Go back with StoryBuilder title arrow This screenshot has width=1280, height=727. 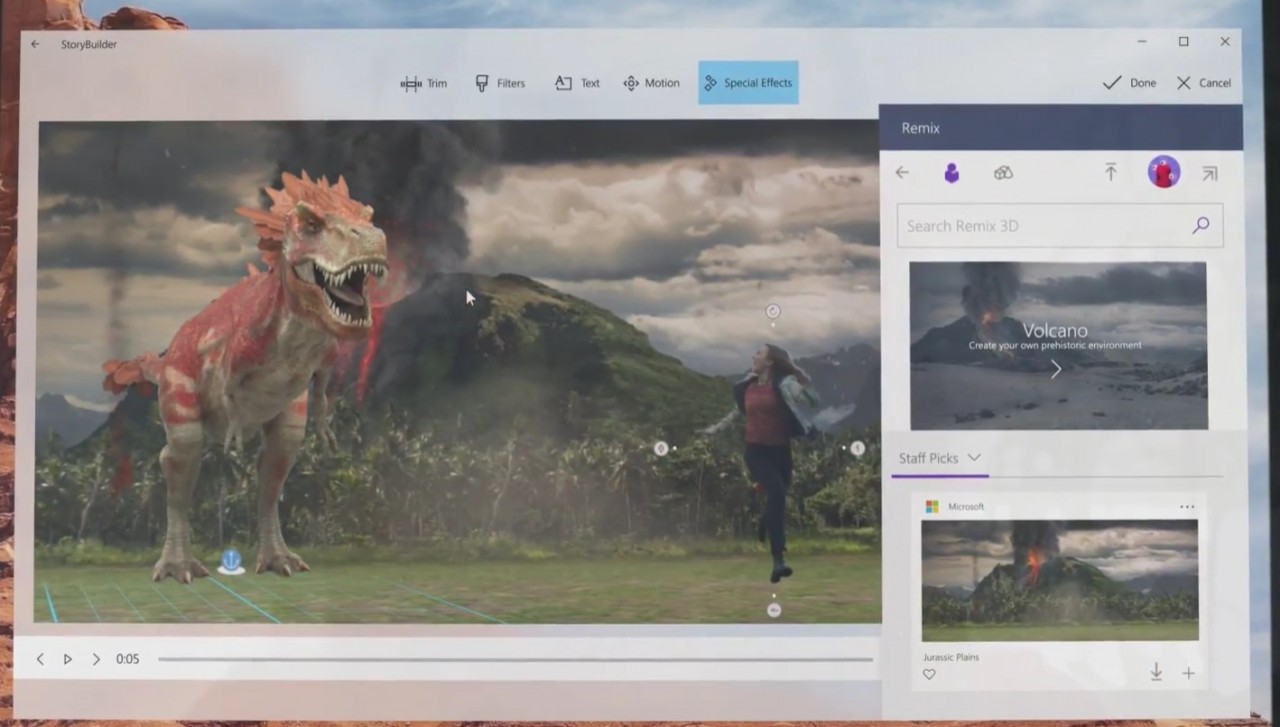pos(36,44)
